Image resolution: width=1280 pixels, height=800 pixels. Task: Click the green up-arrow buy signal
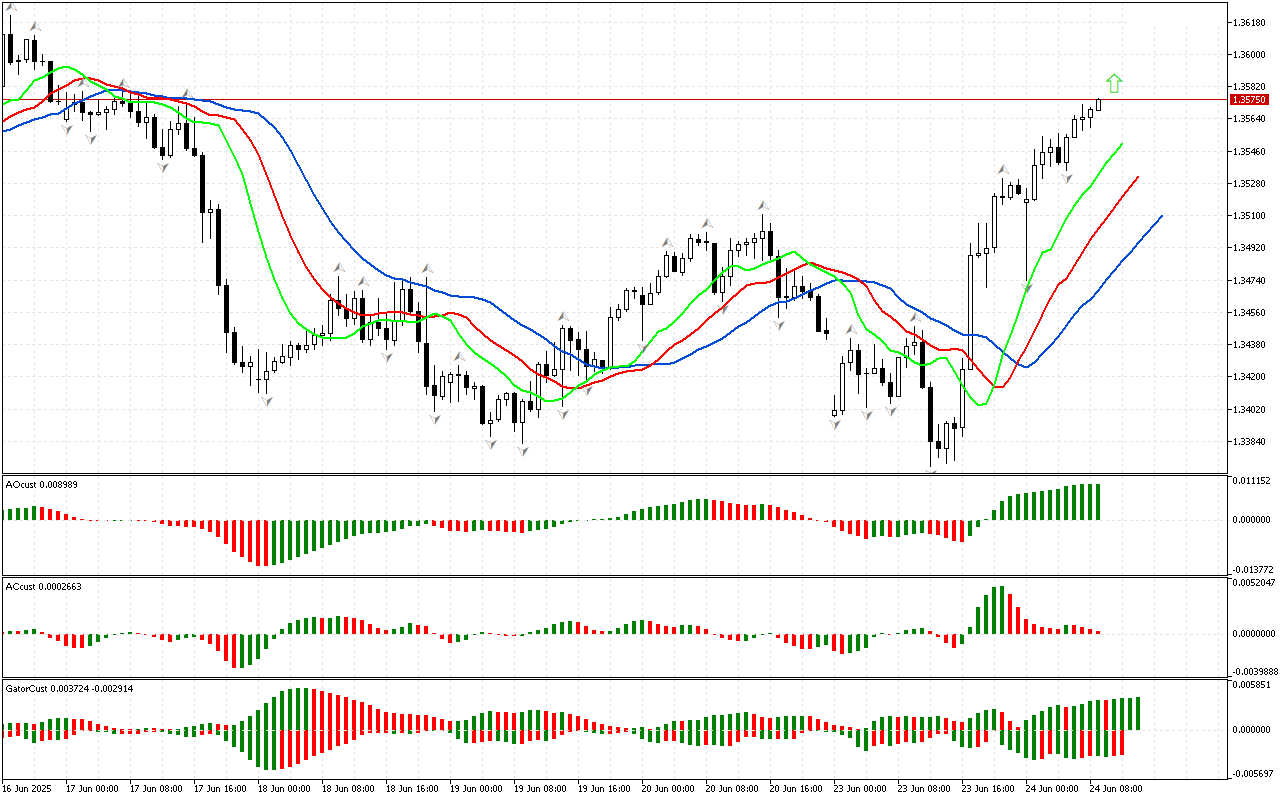(1114, 84)
